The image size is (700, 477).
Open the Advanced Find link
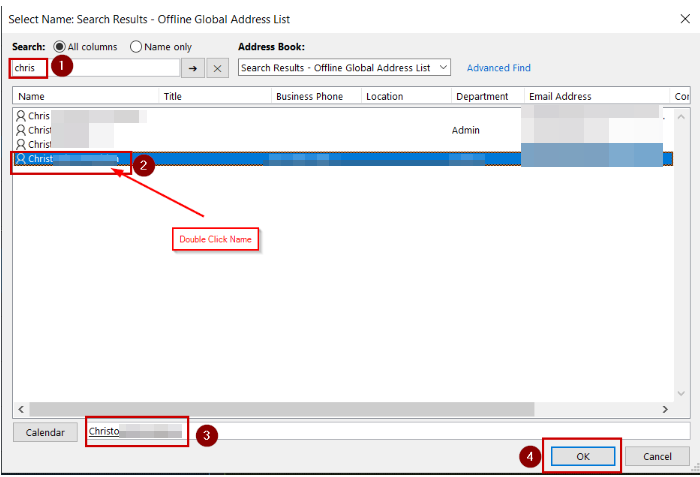tap(498, 68)
